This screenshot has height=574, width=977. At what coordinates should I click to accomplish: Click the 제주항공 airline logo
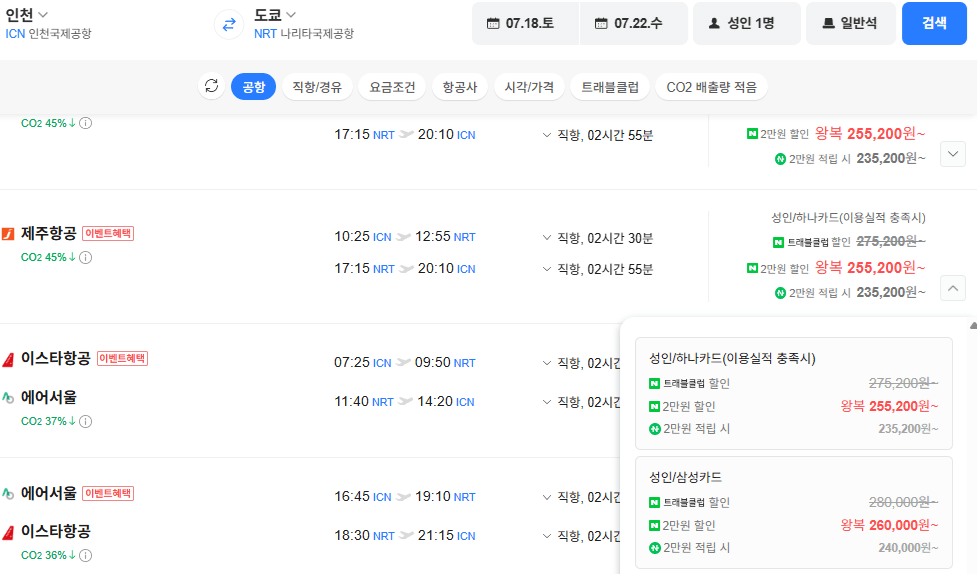(8, 234)
